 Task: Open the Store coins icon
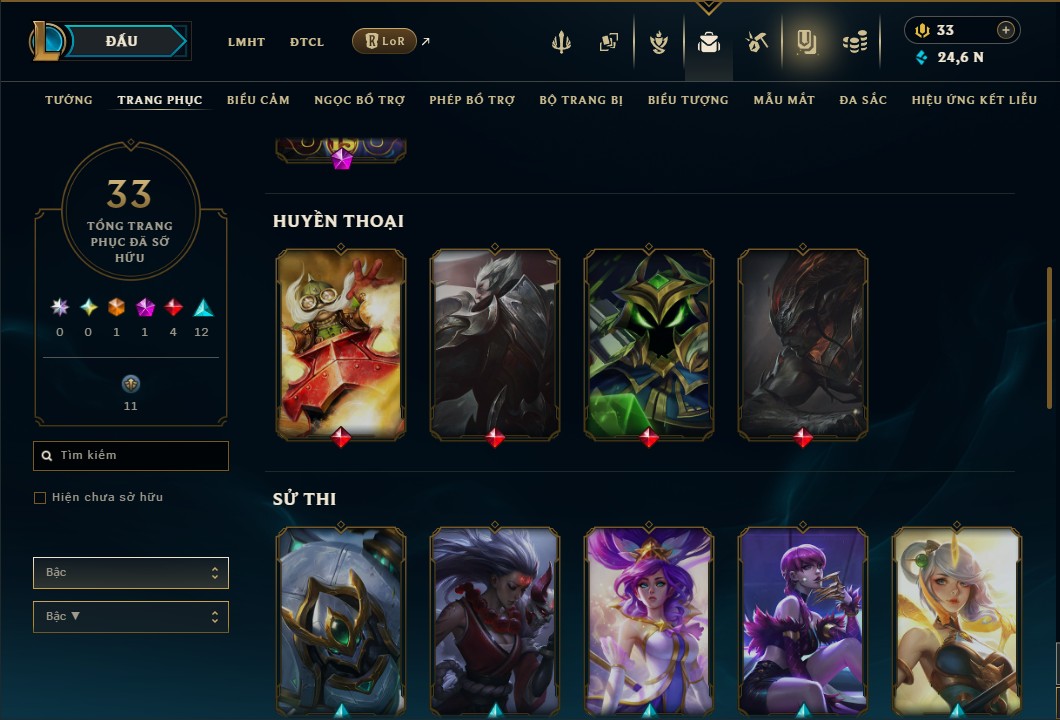(855, 43)
